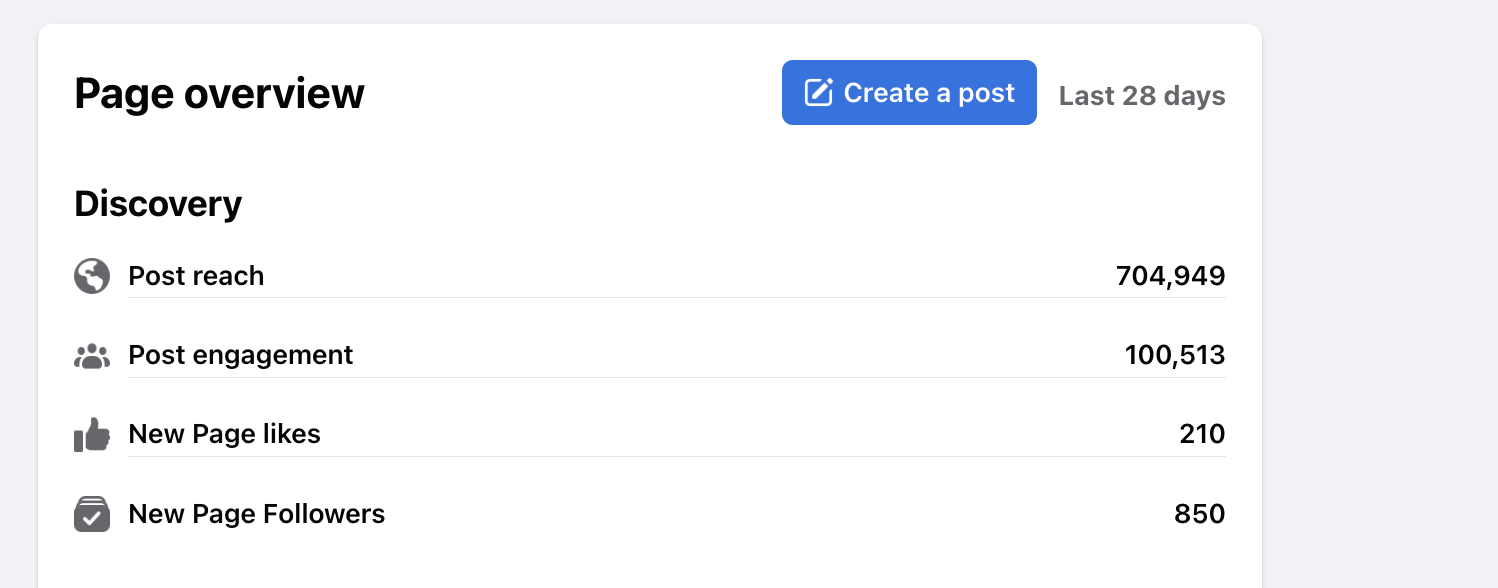Image resolution: width=1498 pixels, height=588 pixels.
Task: Click the 100,513 post engagement value
Action: tap(1175, 355)
